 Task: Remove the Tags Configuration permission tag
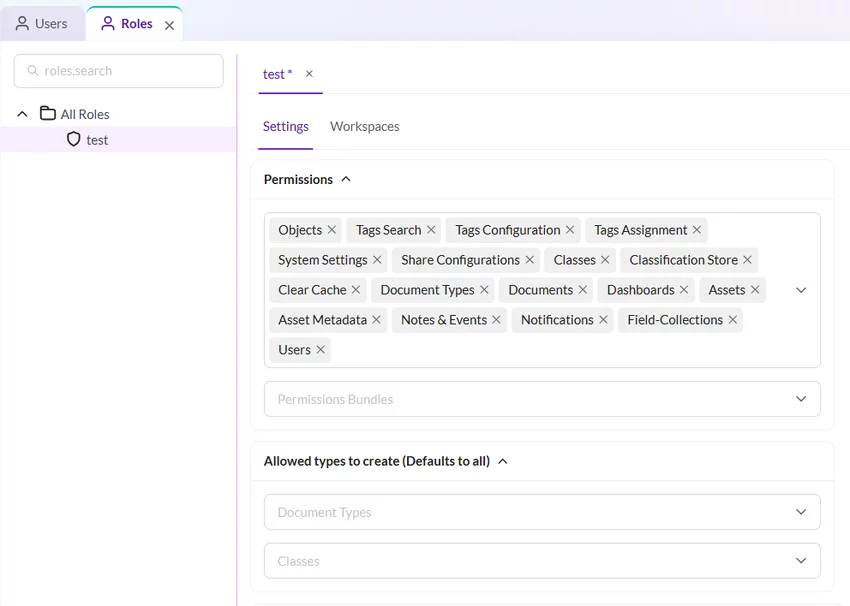click(x=570, y=230)
